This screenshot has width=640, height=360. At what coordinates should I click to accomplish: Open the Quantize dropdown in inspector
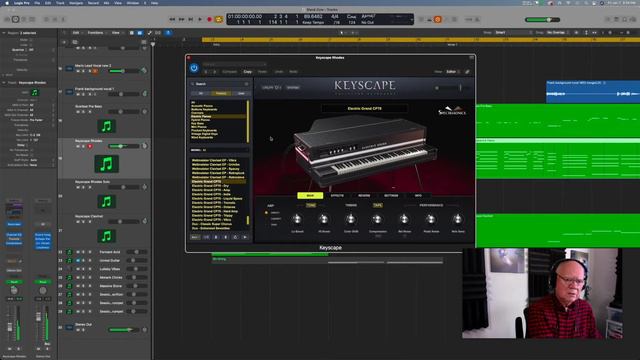coord(30,50)
